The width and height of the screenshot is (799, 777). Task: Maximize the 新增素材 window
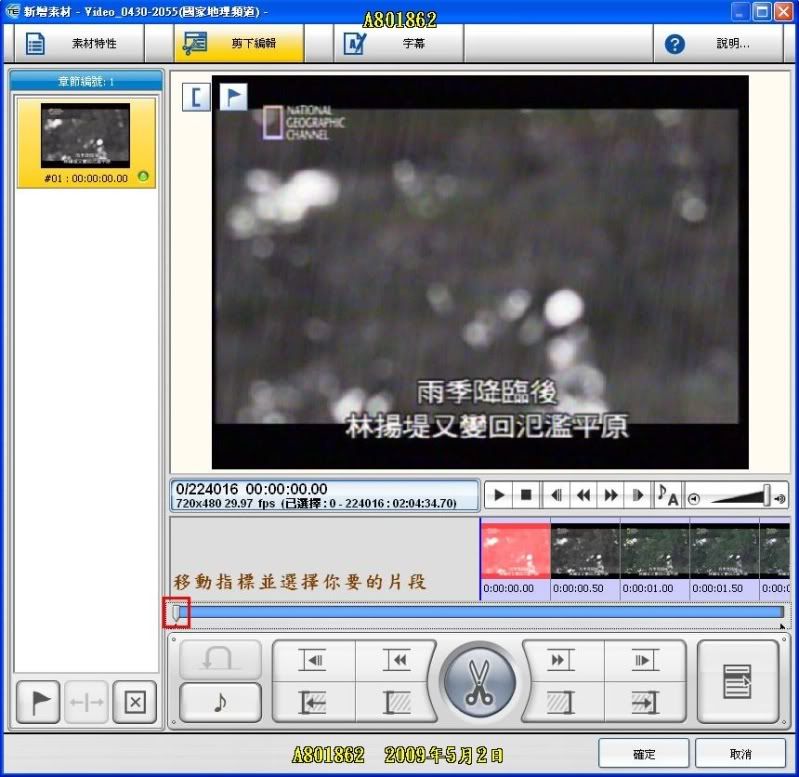pyautogui.click(x=762, y=12)
